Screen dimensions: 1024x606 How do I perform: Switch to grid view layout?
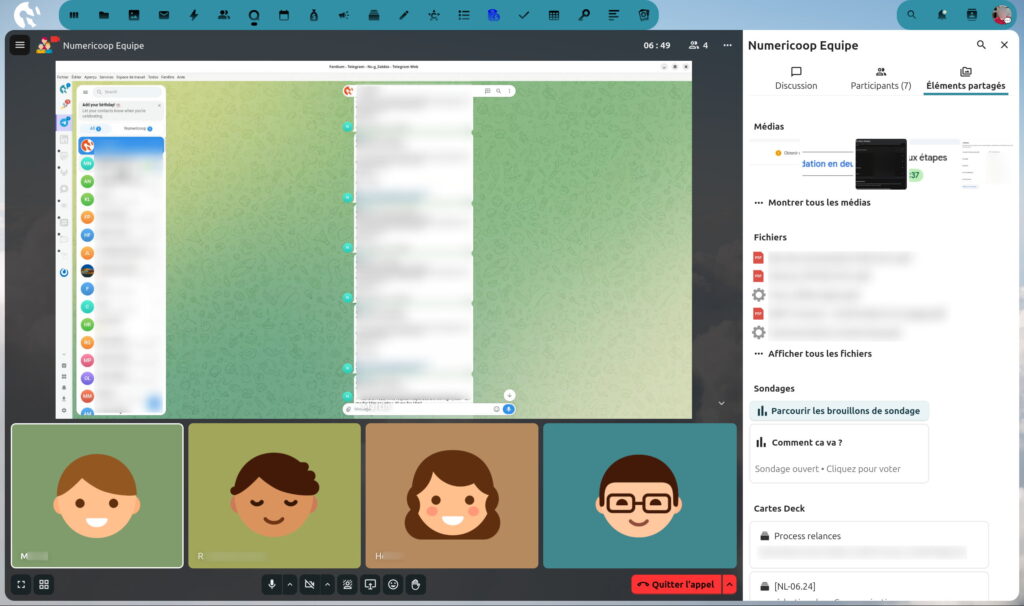coord(44,584)
